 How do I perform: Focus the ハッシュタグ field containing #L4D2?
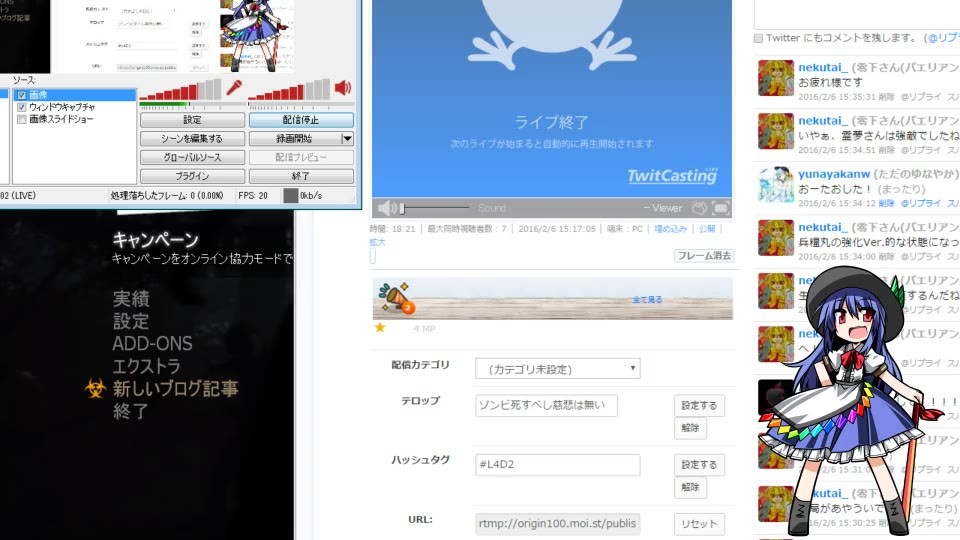point(558,465)
